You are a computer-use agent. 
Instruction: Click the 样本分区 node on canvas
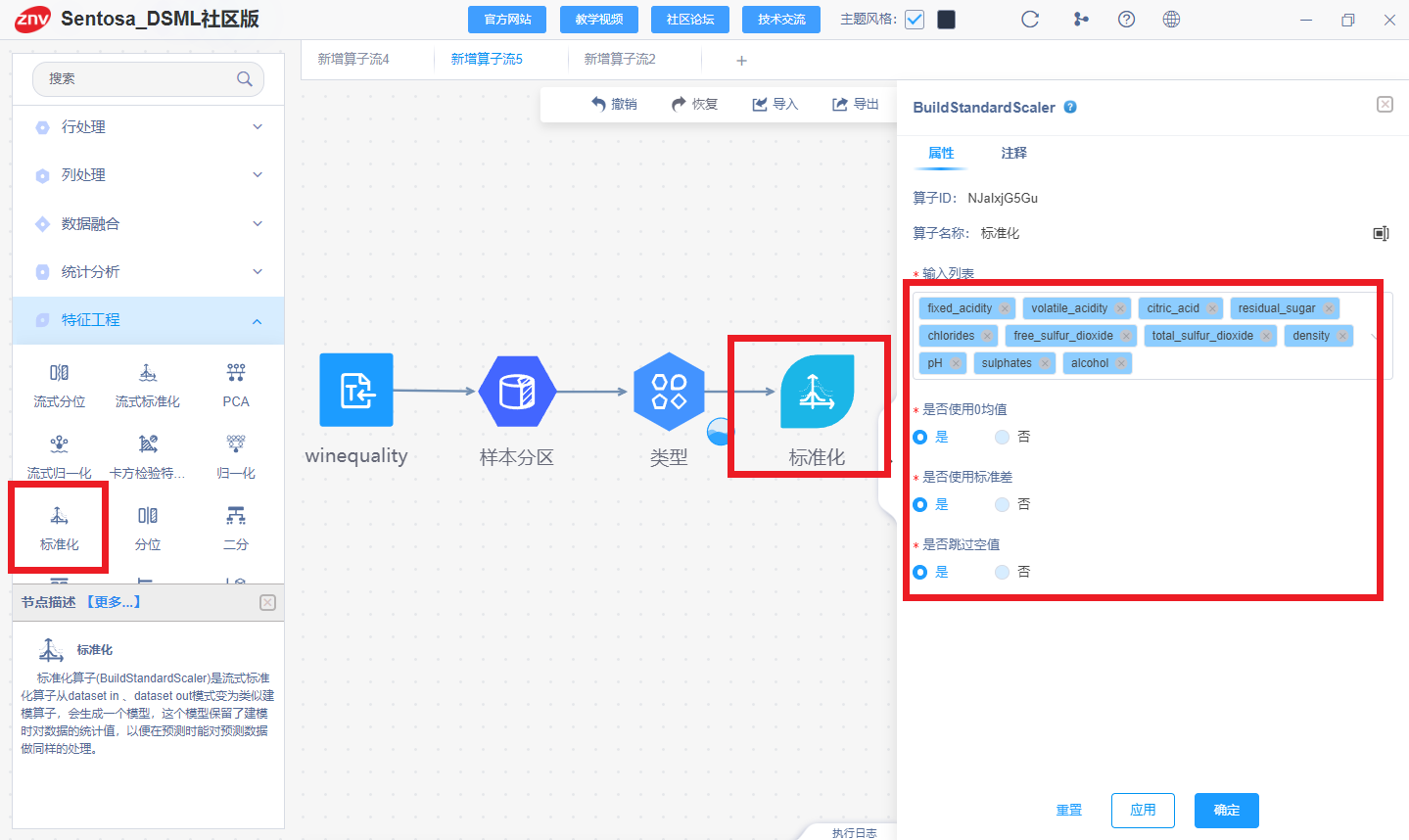(517, 391)
